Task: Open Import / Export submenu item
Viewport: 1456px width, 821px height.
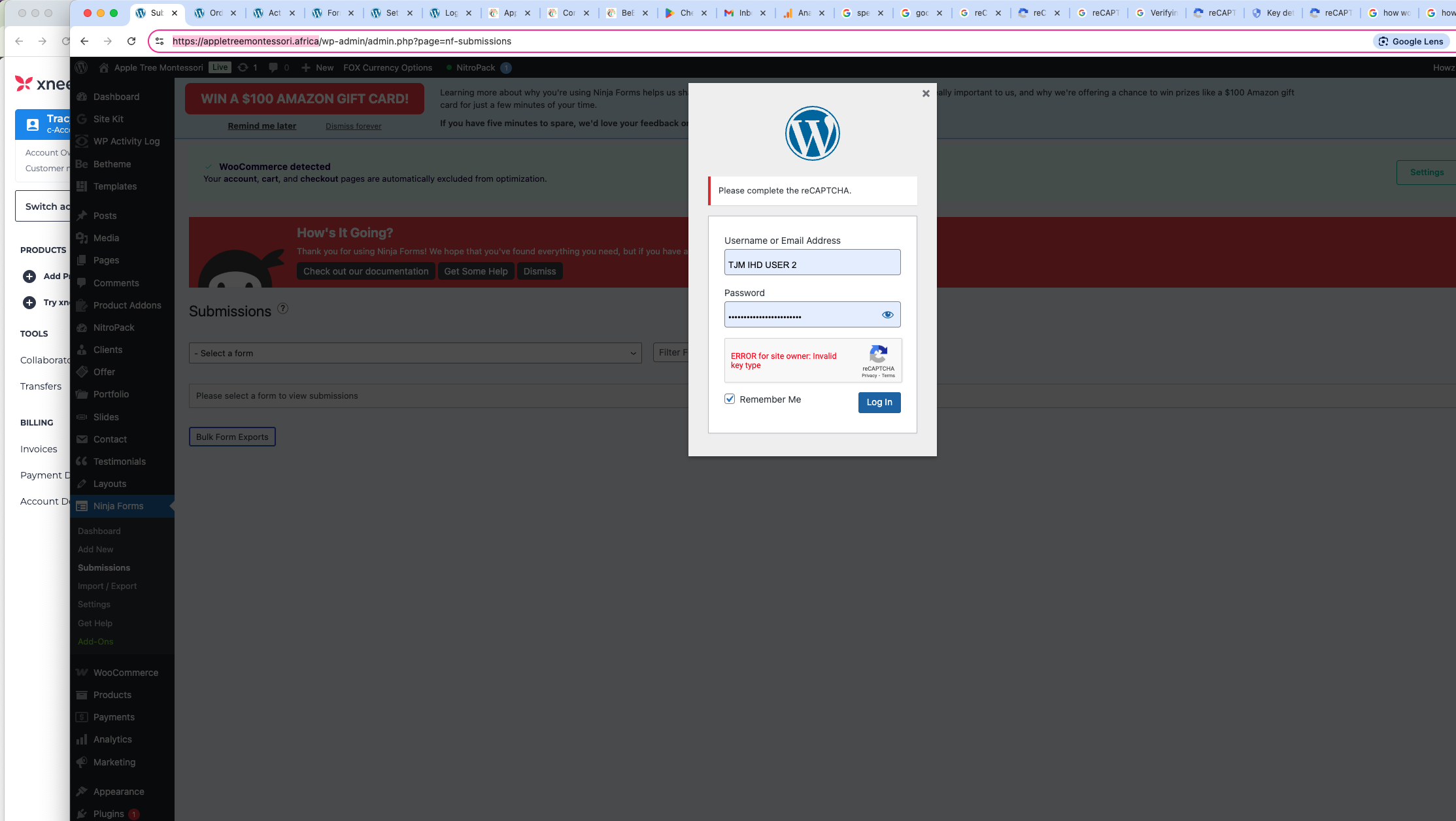Action: click(x=107, y=586)
